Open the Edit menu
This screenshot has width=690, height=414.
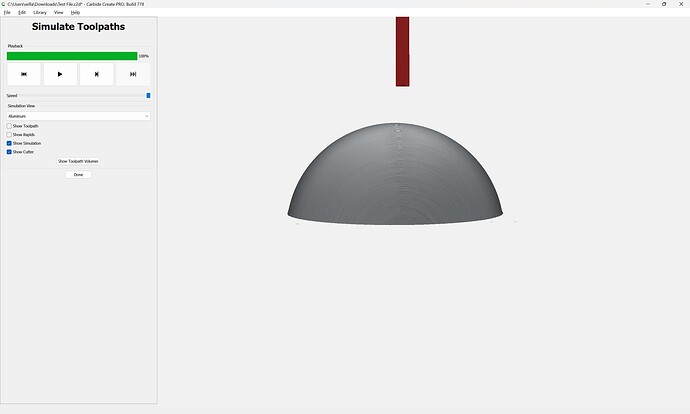22,13
